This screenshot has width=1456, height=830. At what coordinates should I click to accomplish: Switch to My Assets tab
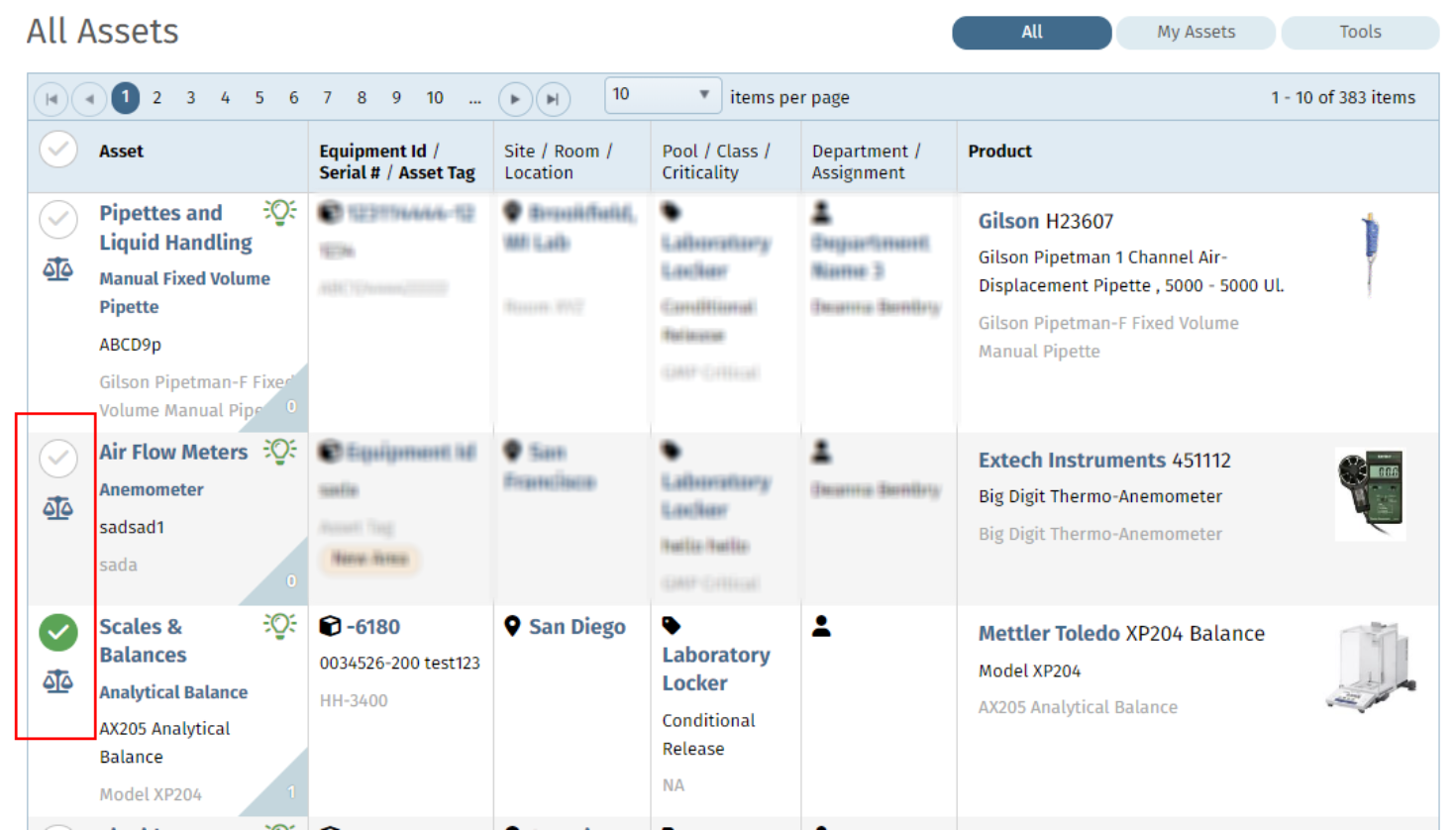(1196, 32)
